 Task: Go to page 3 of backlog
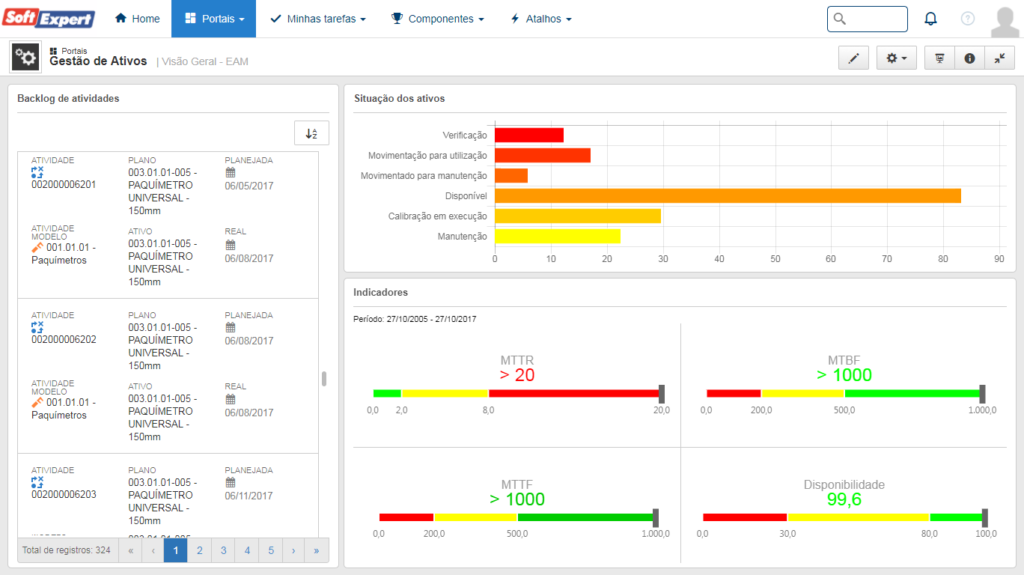point(222,550)
